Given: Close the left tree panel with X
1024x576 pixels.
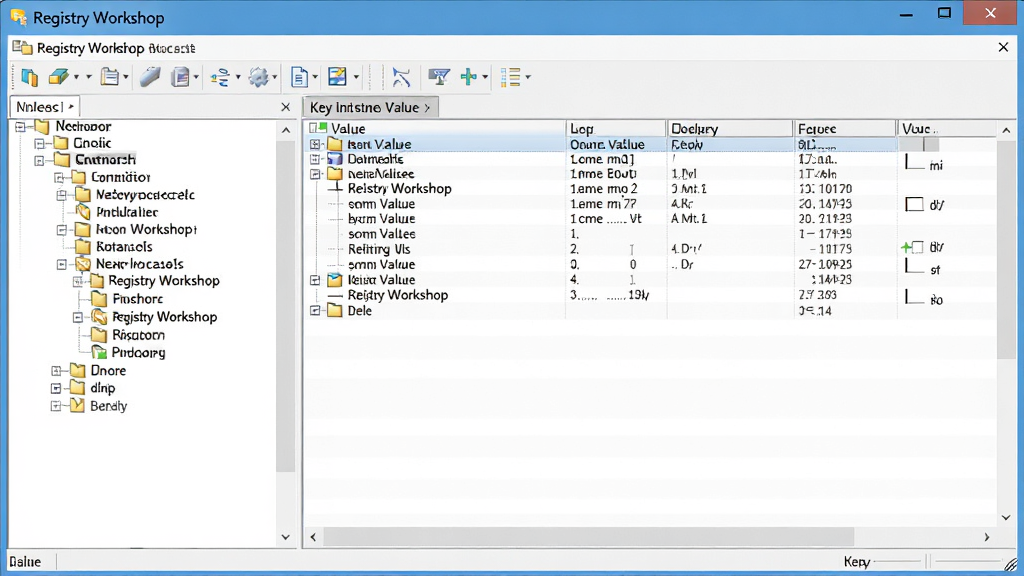Looking at the screenshot, I should (x=285, y=107).
